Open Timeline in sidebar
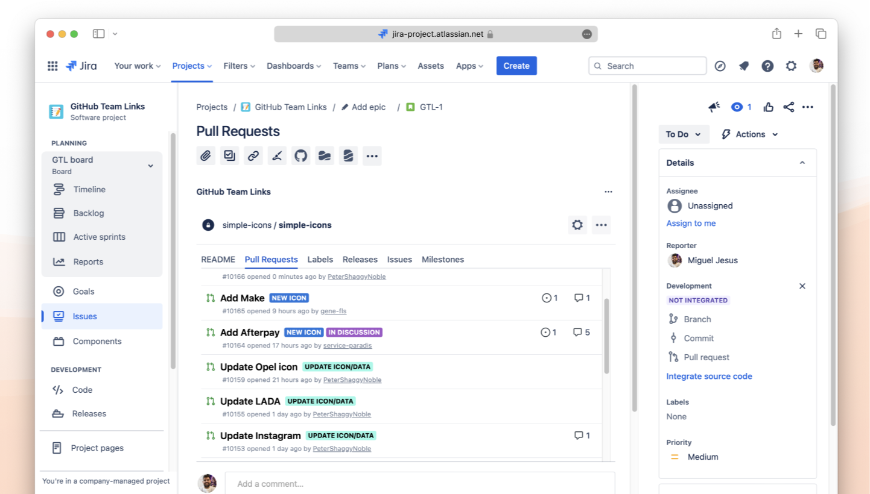Image resolution: width=870 pixels, height=494 pixels. coord(89,189)
